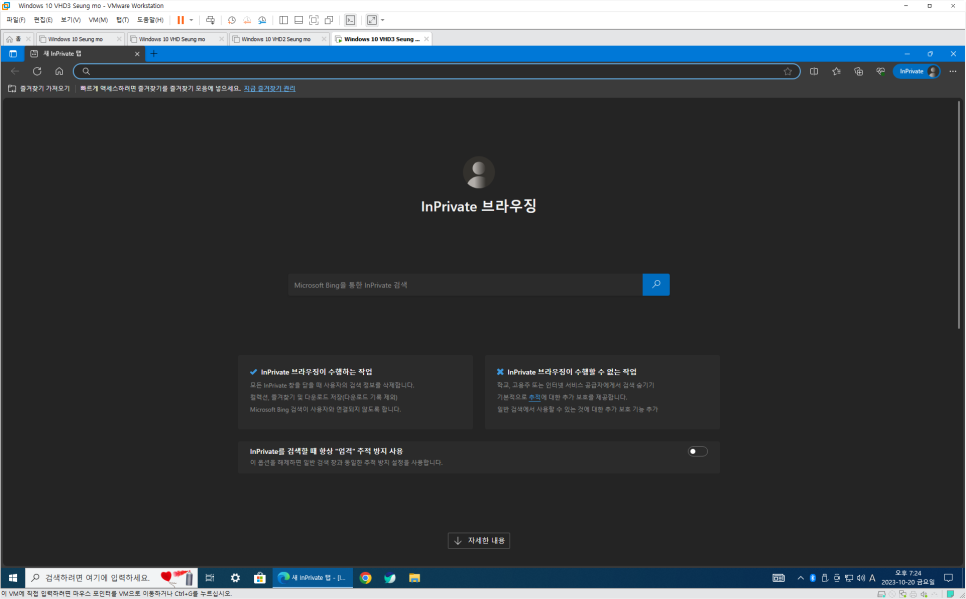Open the 파일(F) menu in VMware
This screenshot has width=966, height=599.
pos(16,20)
